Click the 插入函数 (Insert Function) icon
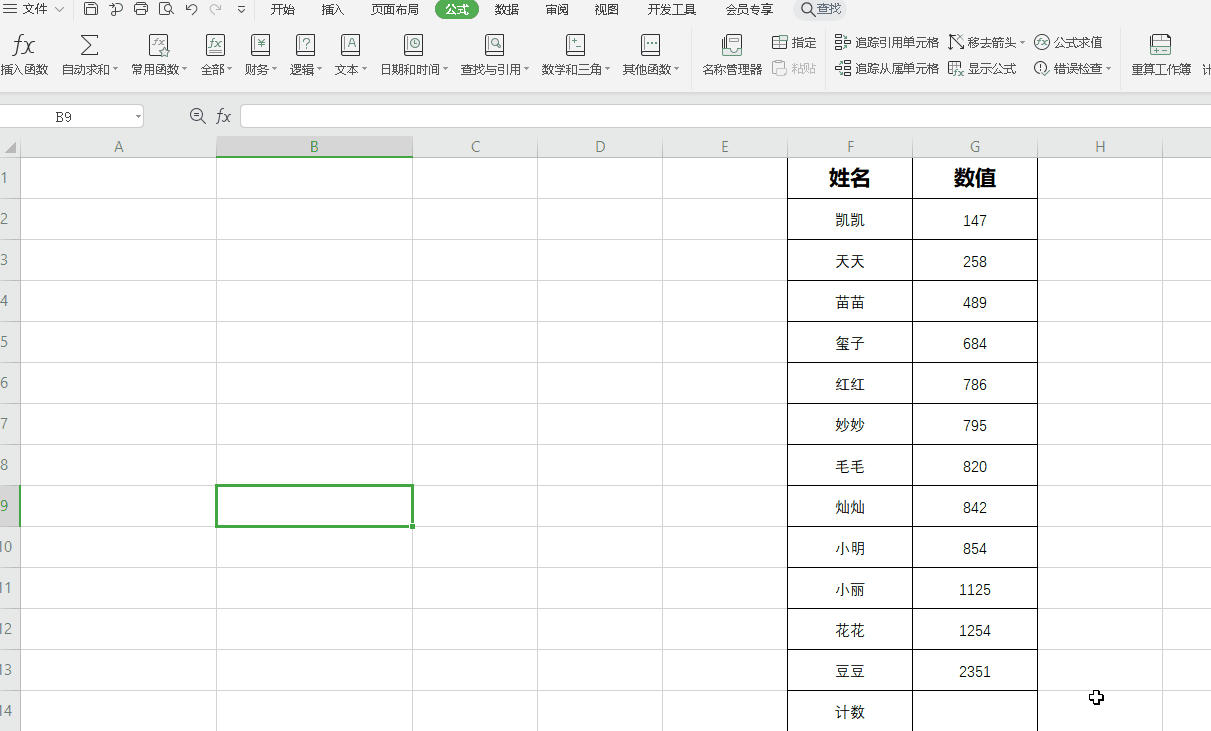The image size is (1211, 731). pyautogui.click(x=24, y=54)
